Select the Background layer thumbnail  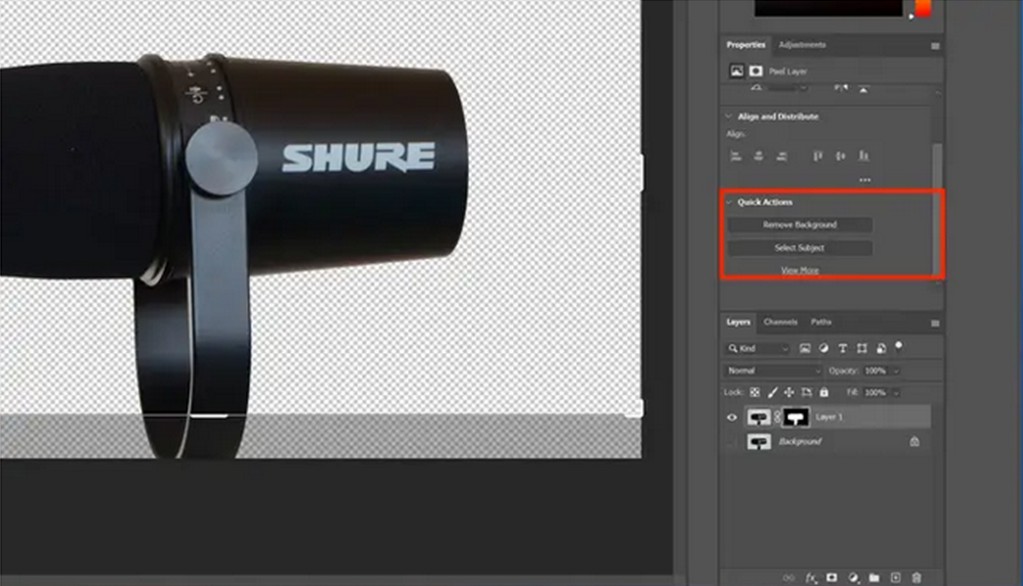click(759, 442)
